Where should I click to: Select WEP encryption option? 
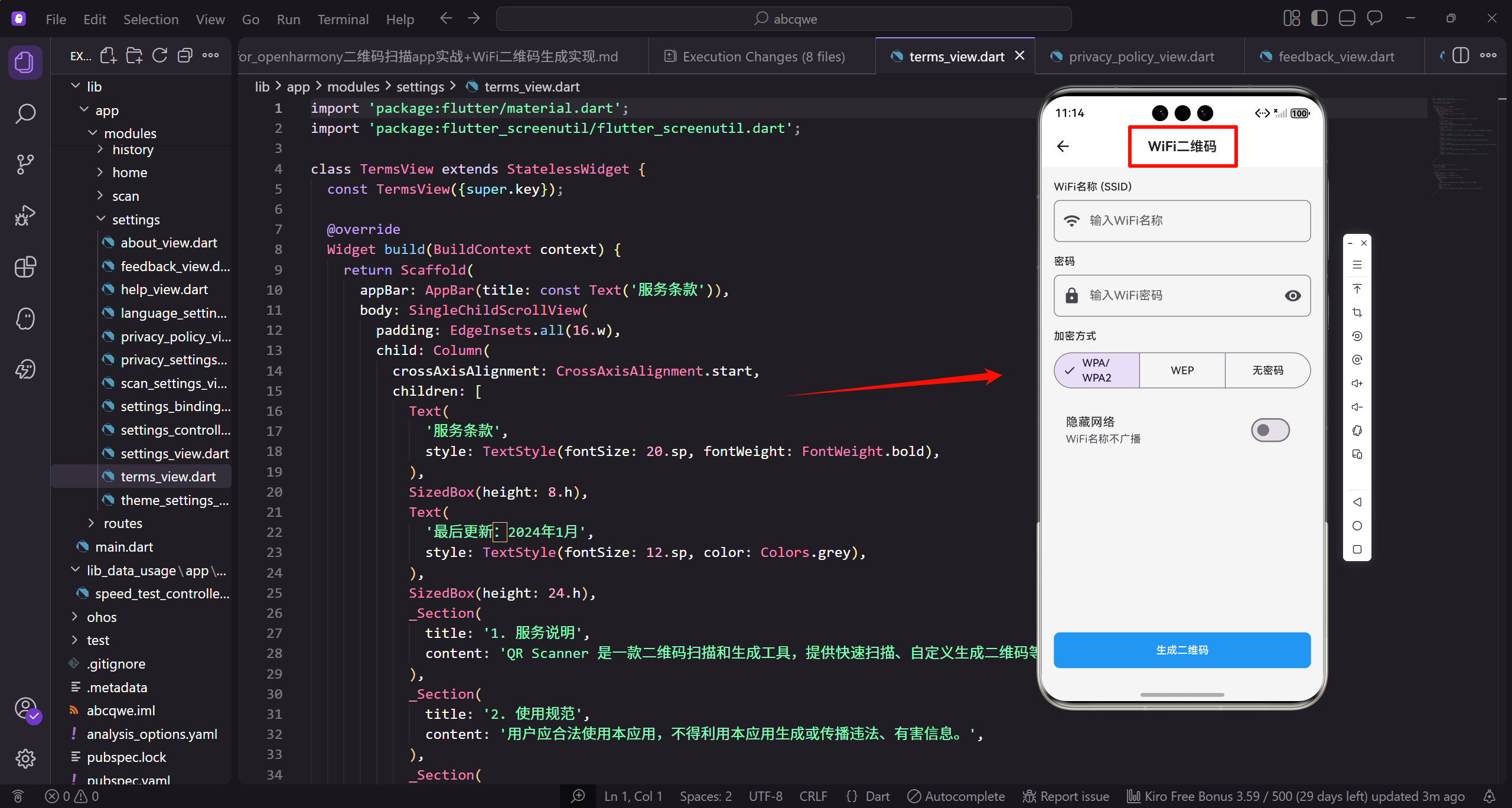coord(1182,370)
